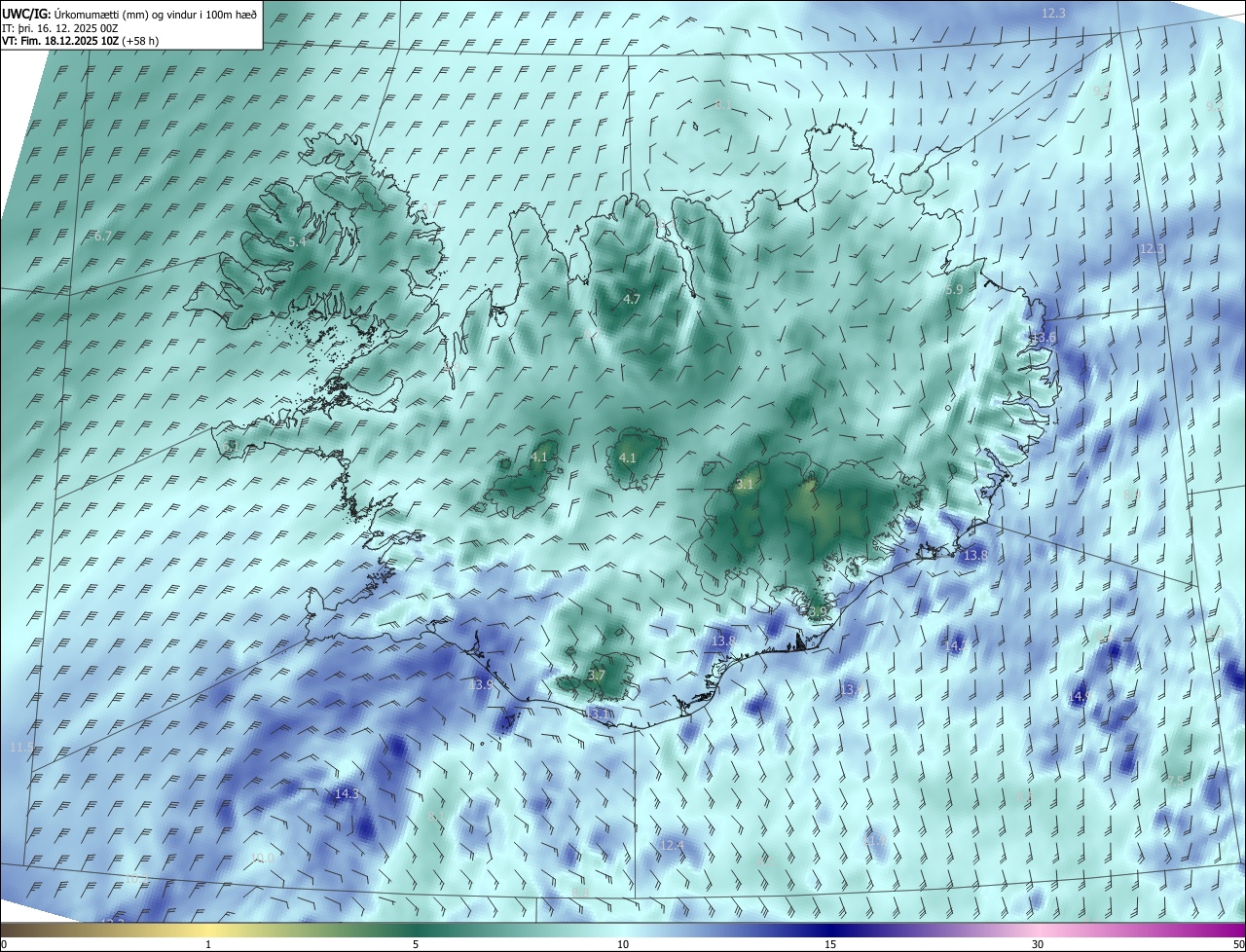1246x952 pixels.
Task: Click the 8.8 value near the bottom boundary
Action: click(x=580, y=894)
